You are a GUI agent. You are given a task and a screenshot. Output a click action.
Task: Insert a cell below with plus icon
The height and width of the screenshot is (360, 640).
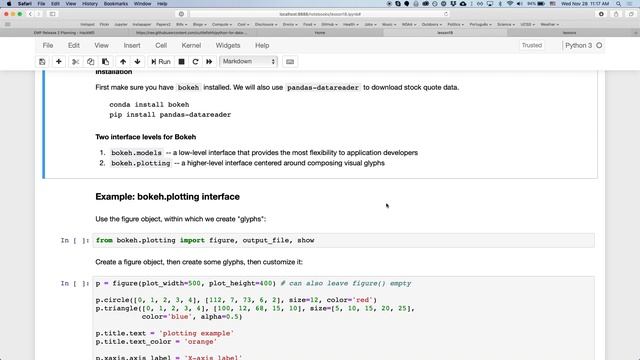click(59, 62)
